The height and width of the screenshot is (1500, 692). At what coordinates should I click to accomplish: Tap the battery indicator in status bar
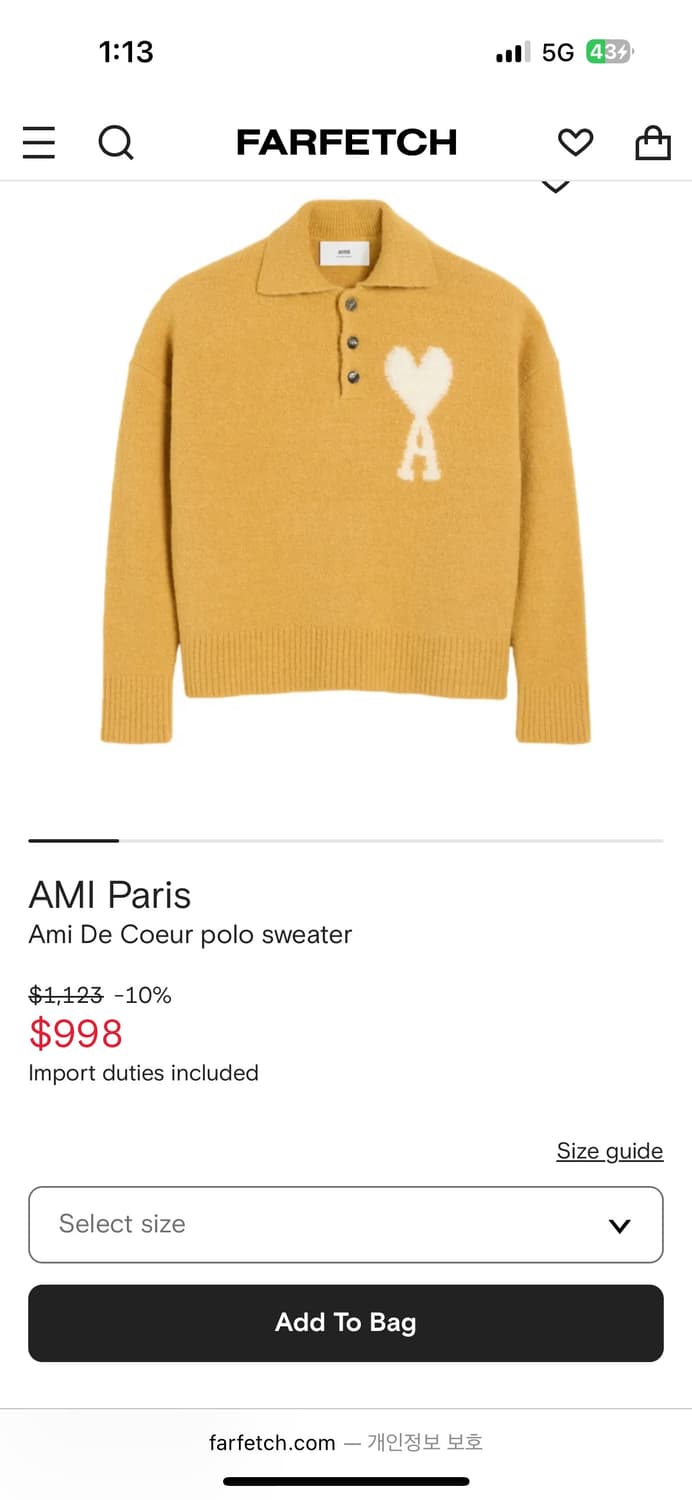609,52
